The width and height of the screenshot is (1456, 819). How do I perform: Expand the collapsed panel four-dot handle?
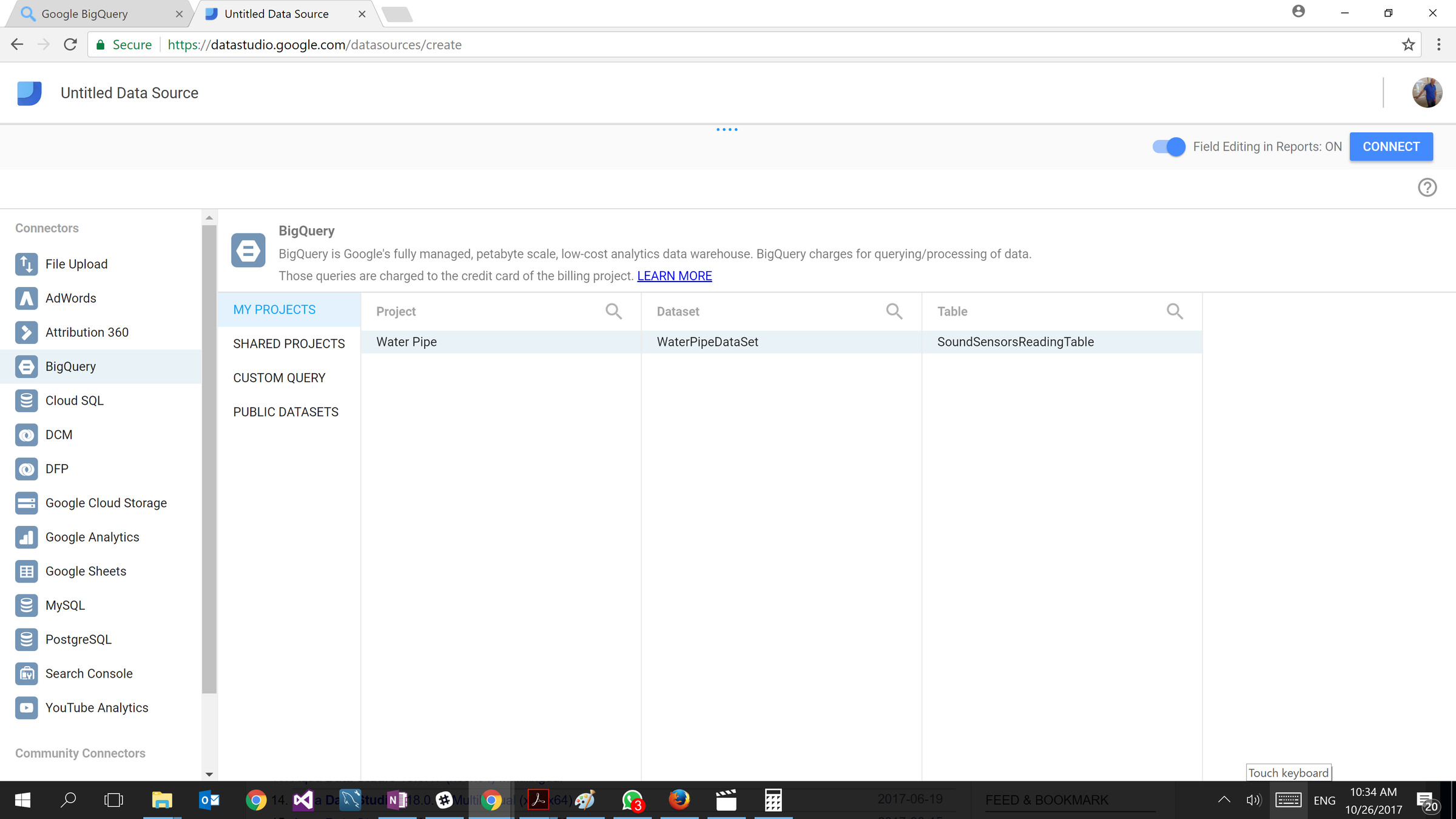727,129
